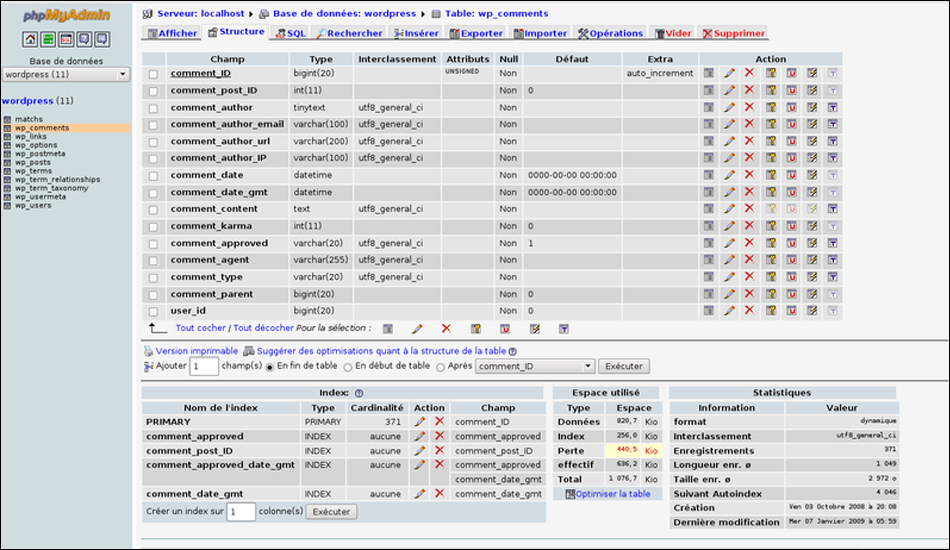Set primary key on comment_karma row

771,226
